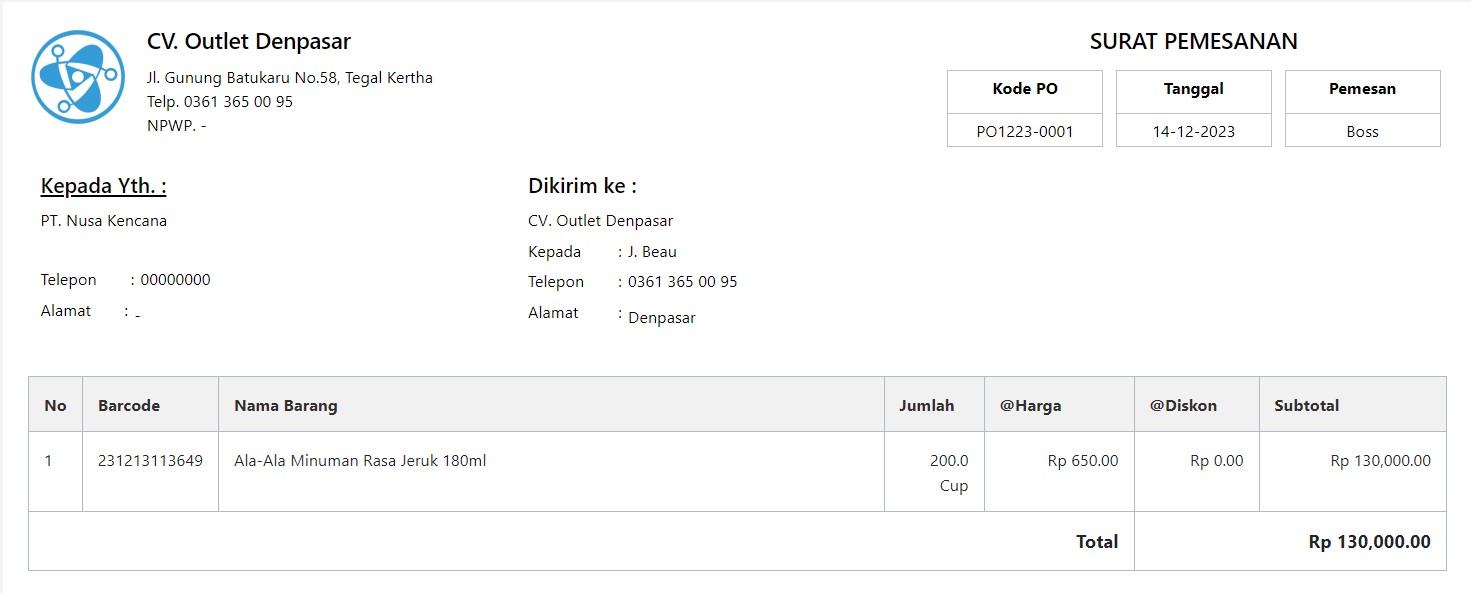Click the Nama Barang column header

pyautogui.click(x=286, y=405)
